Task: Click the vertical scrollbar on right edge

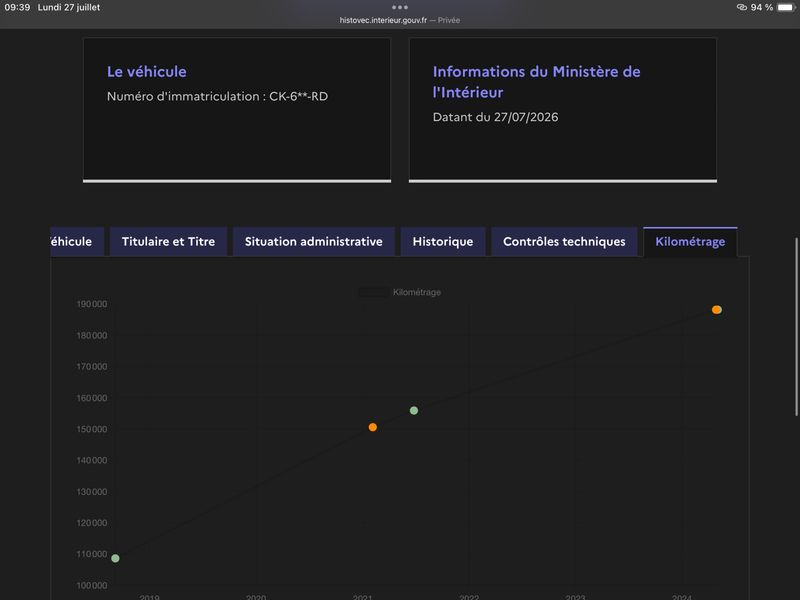Action: point(796,327)
